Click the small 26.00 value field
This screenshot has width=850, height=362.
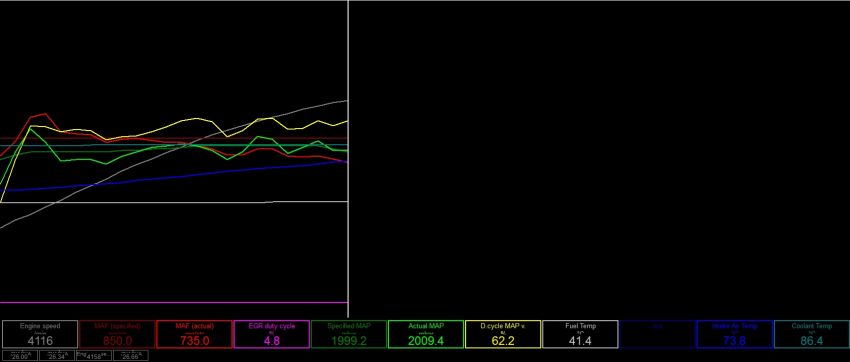click(x=19, y=355)
